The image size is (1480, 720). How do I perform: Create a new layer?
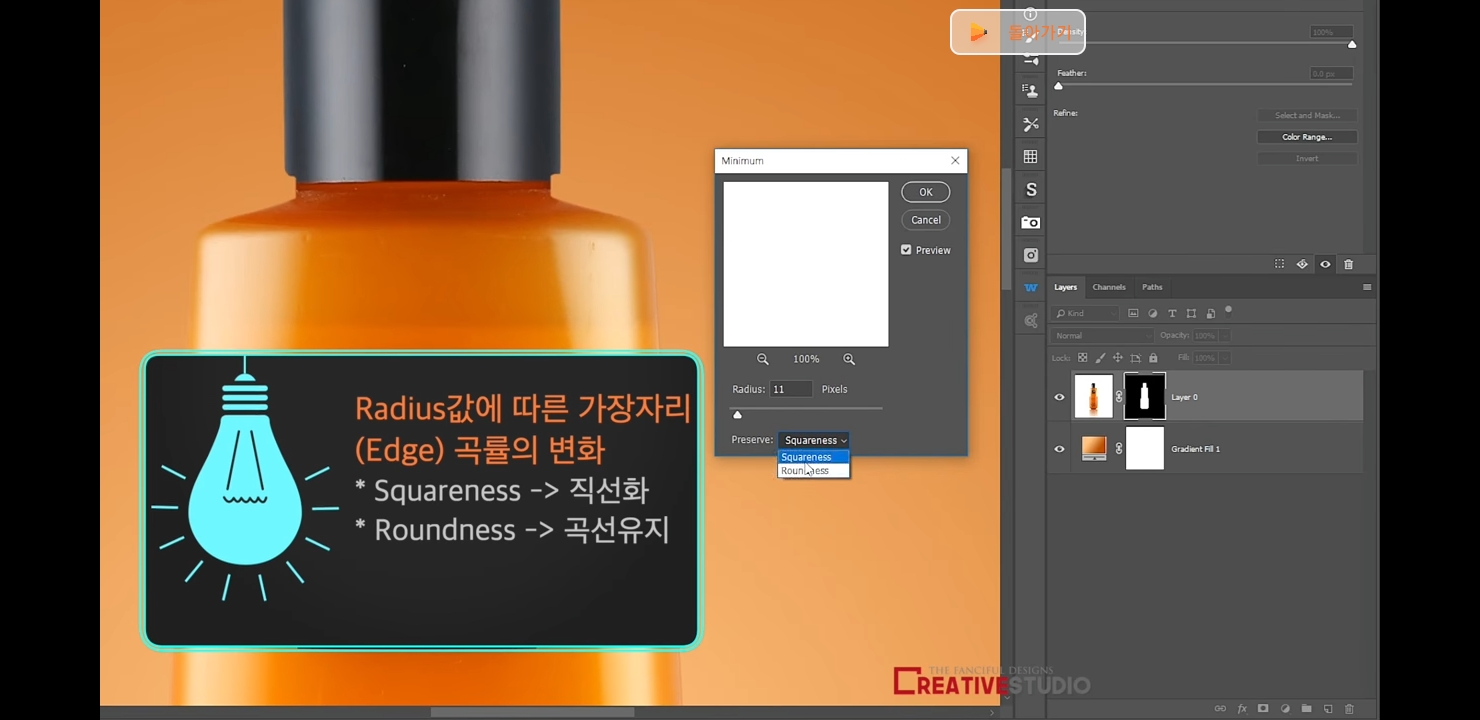(1328, 709)
